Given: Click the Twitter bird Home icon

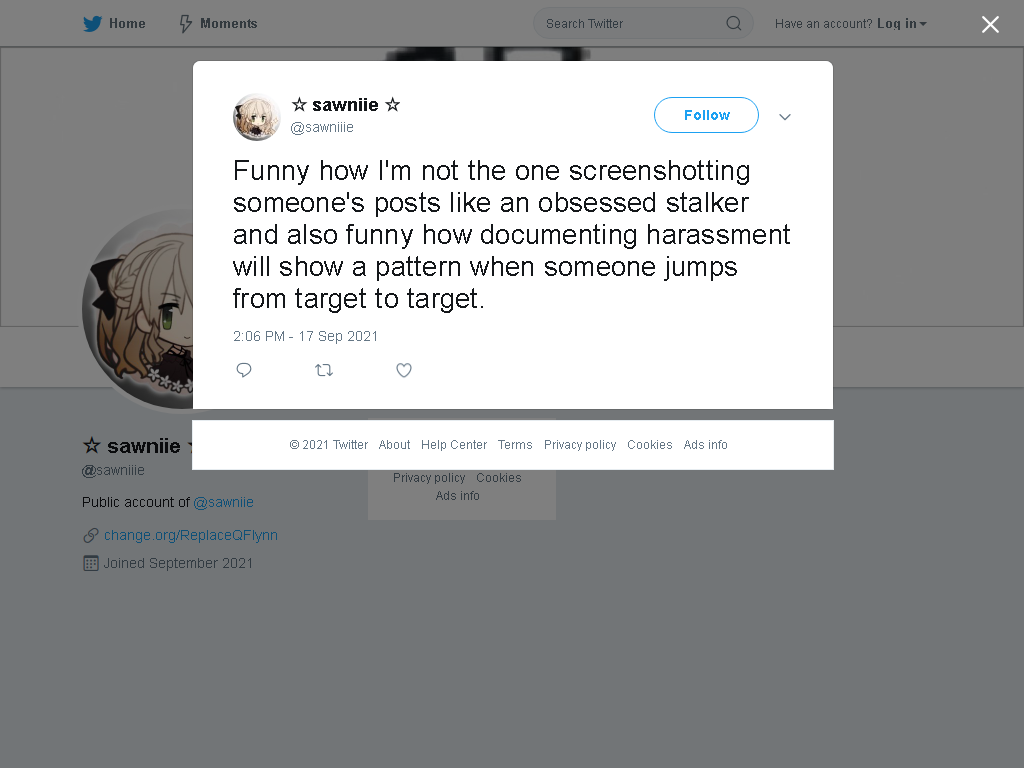Looking at the screenshot, I should [x=92, y=24].
